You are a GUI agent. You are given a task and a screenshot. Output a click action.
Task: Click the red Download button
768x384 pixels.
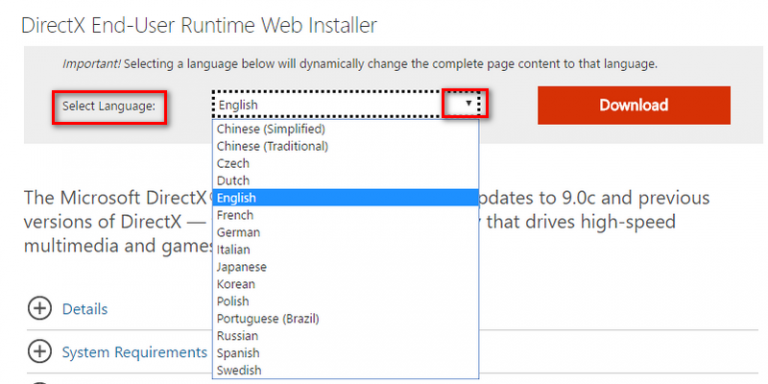[634, 105]
